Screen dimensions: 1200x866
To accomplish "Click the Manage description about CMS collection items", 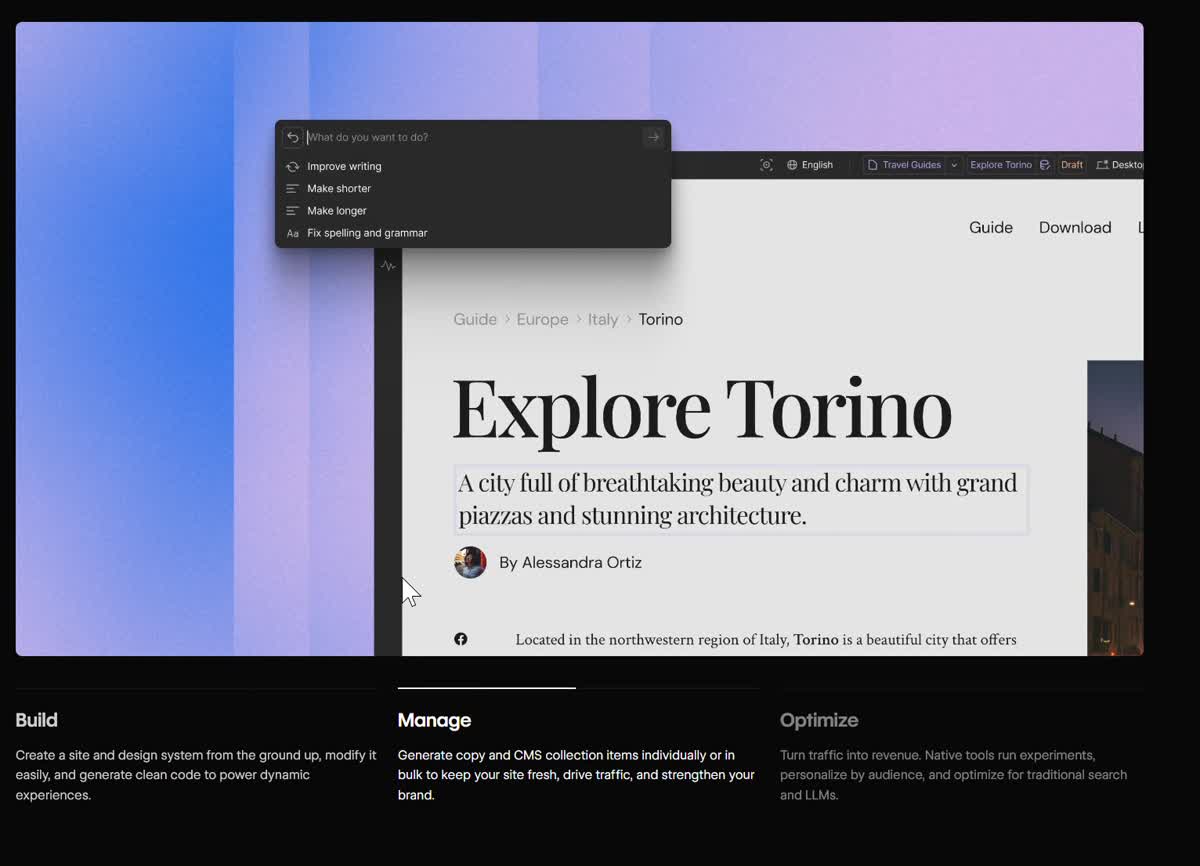I will [577, 775].
